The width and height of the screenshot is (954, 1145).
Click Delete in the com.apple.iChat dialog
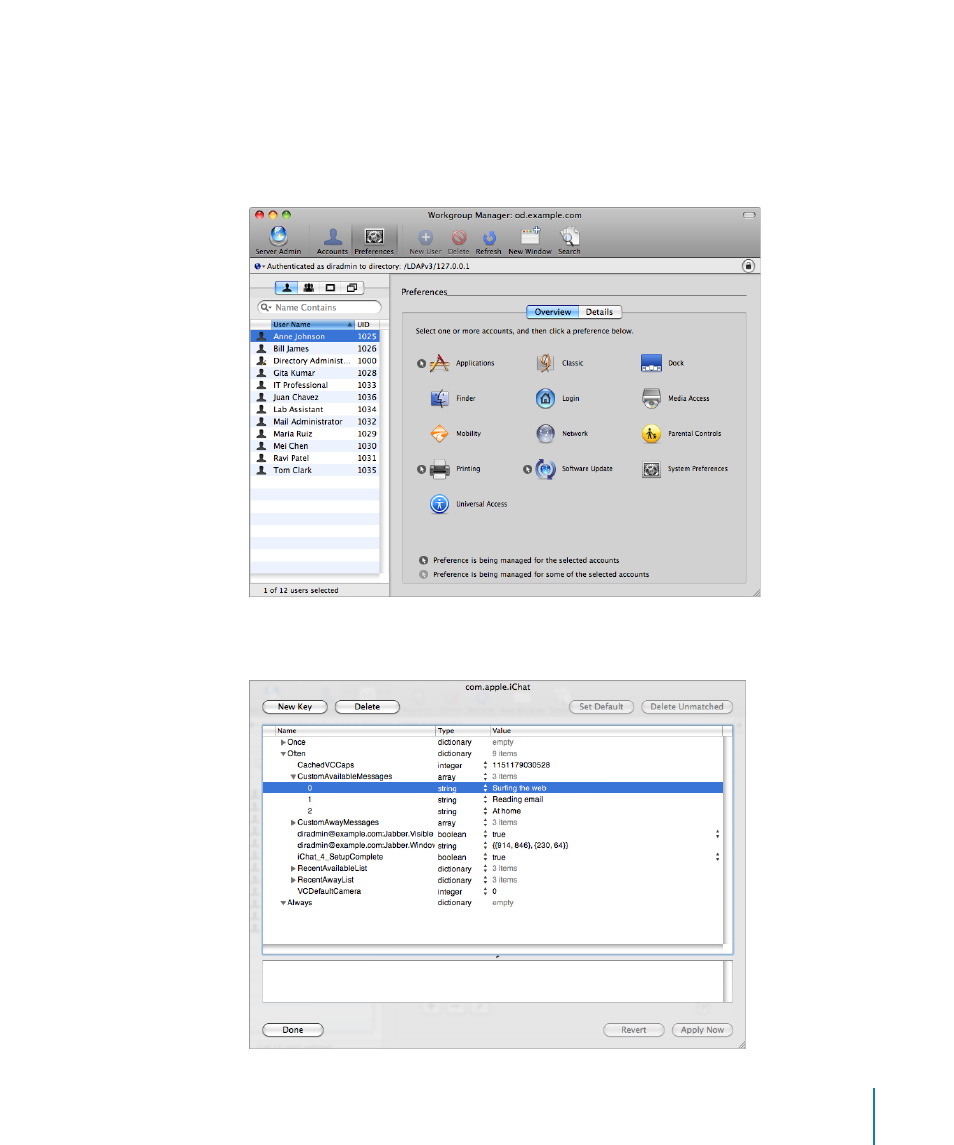(367, 707)
